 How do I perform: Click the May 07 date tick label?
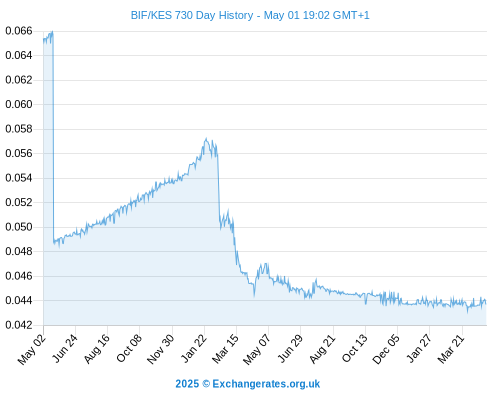[x=257, y=349]
